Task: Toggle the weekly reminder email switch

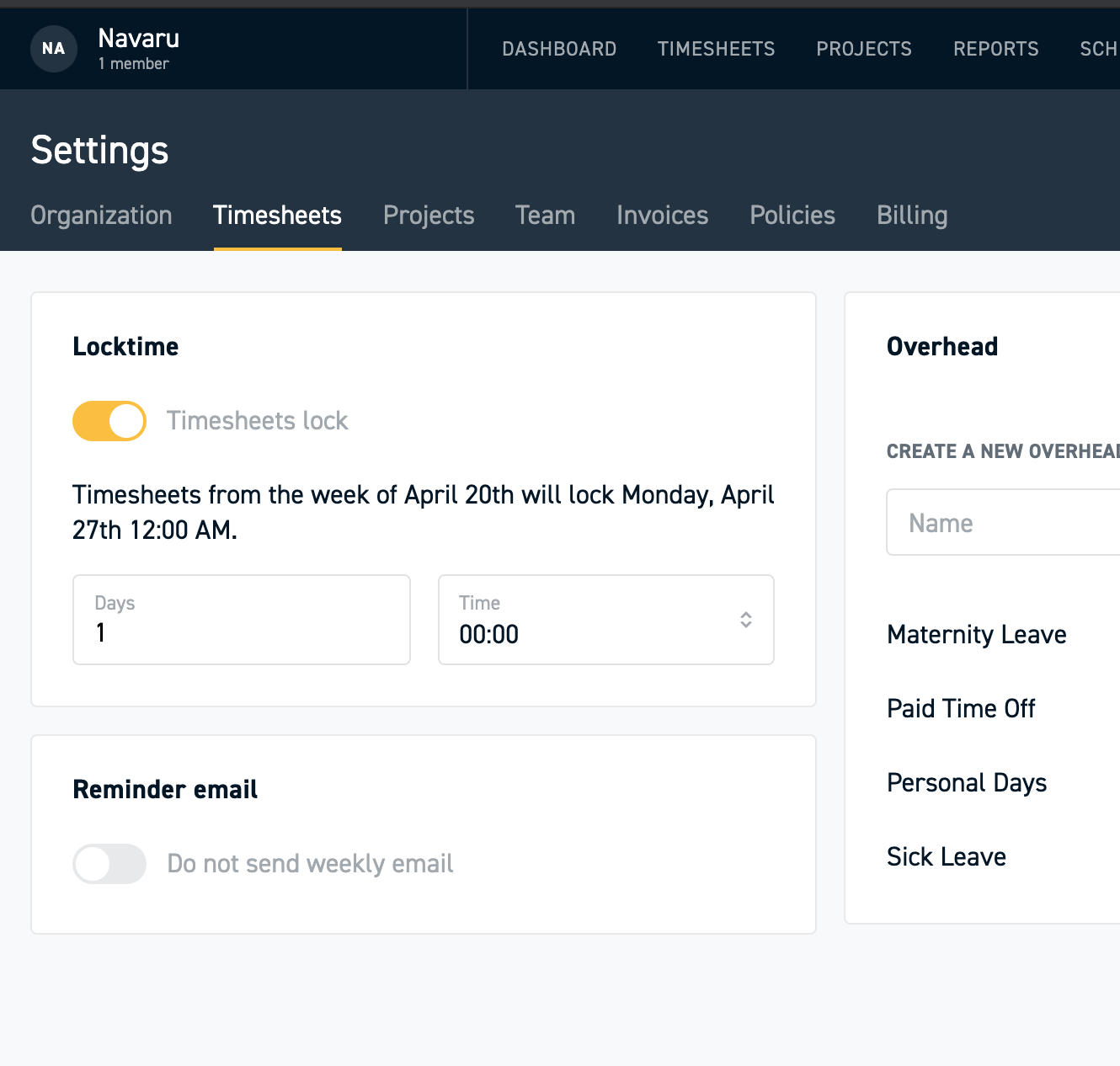Action: (x=109, y=863)
